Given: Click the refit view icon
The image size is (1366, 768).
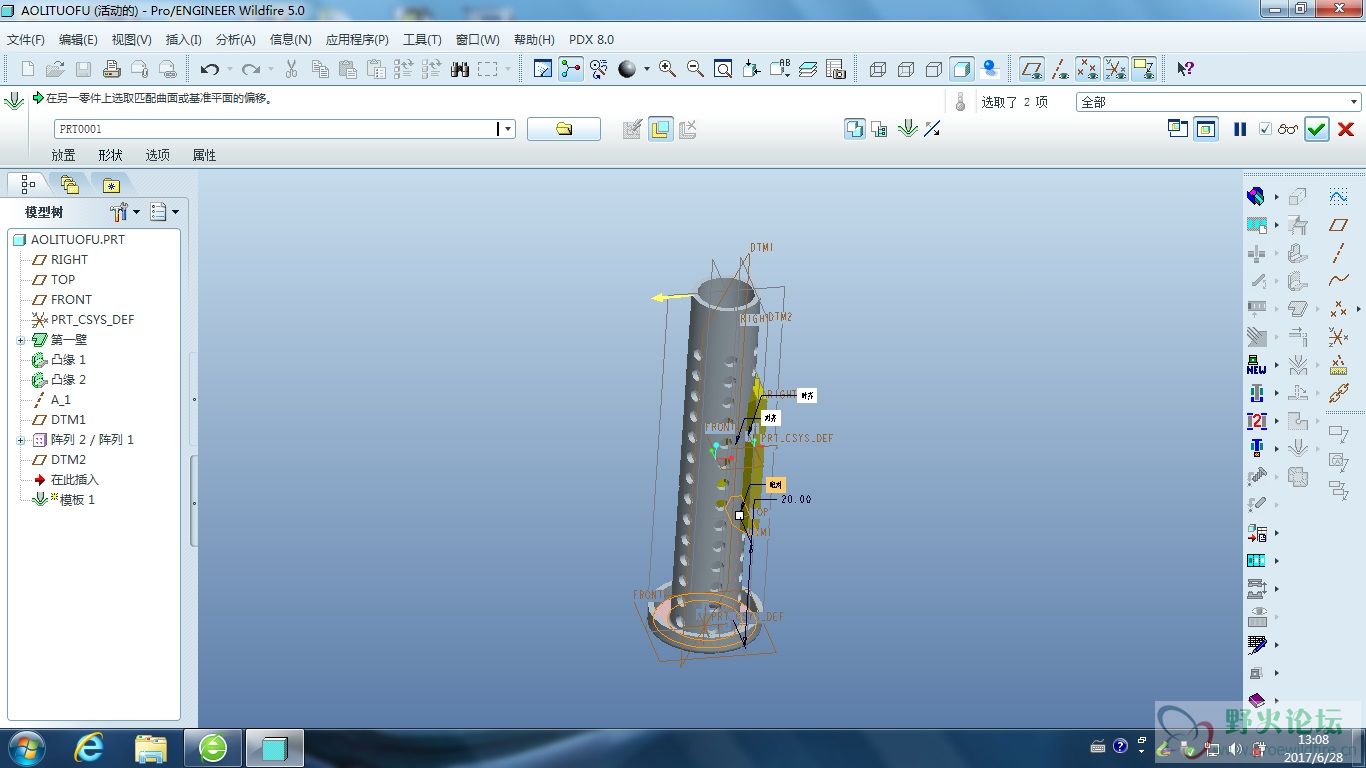Looking at the screenshot, I should click(x=723, y=69).
